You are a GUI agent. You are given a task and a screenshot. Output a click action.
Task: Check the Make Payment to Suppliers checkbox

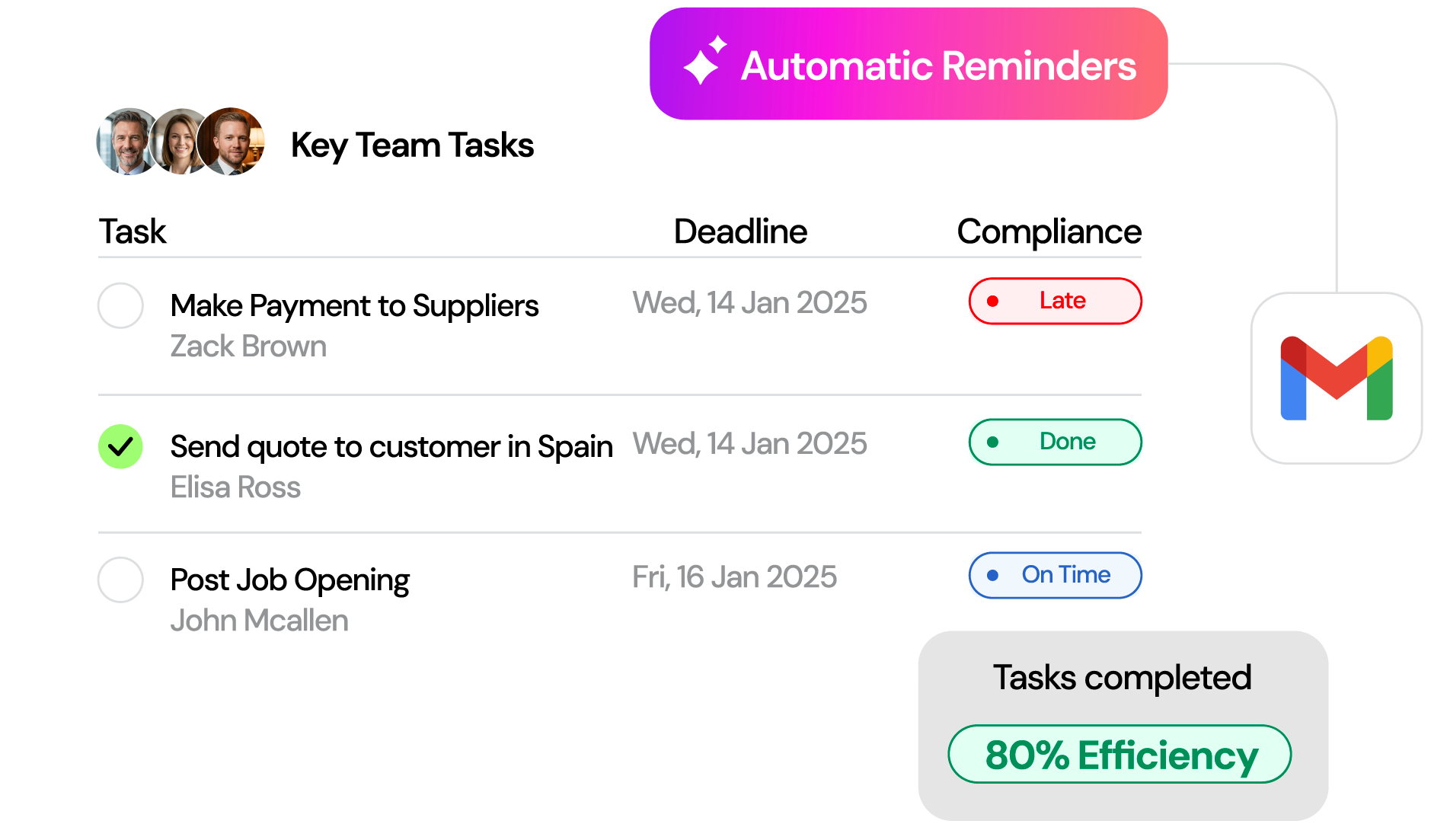[x=120, y=305]
